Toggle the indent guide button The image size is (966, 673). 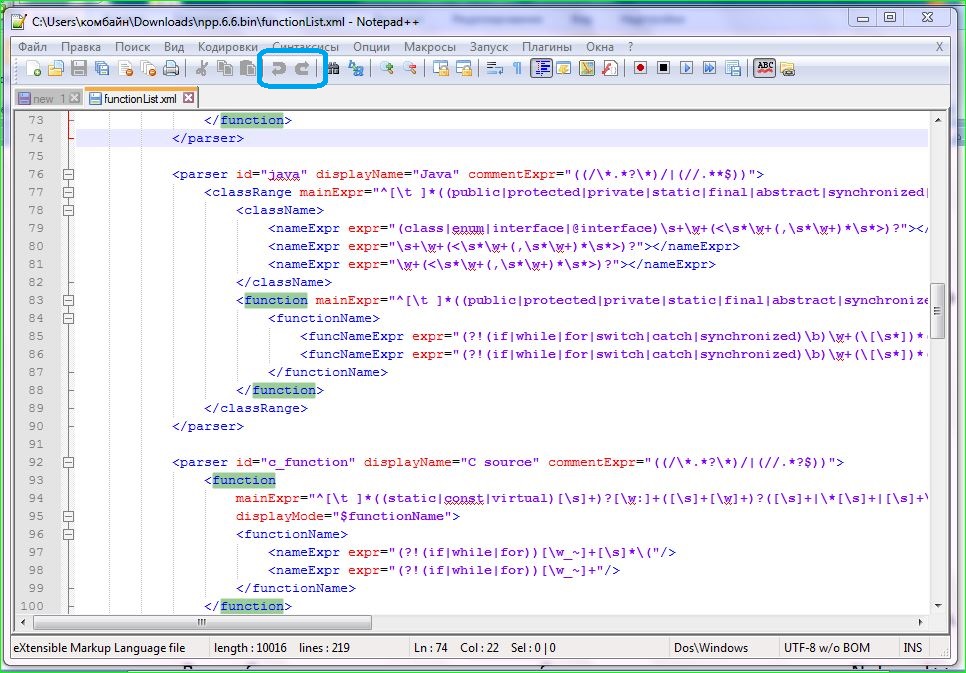tap(541, 68)
